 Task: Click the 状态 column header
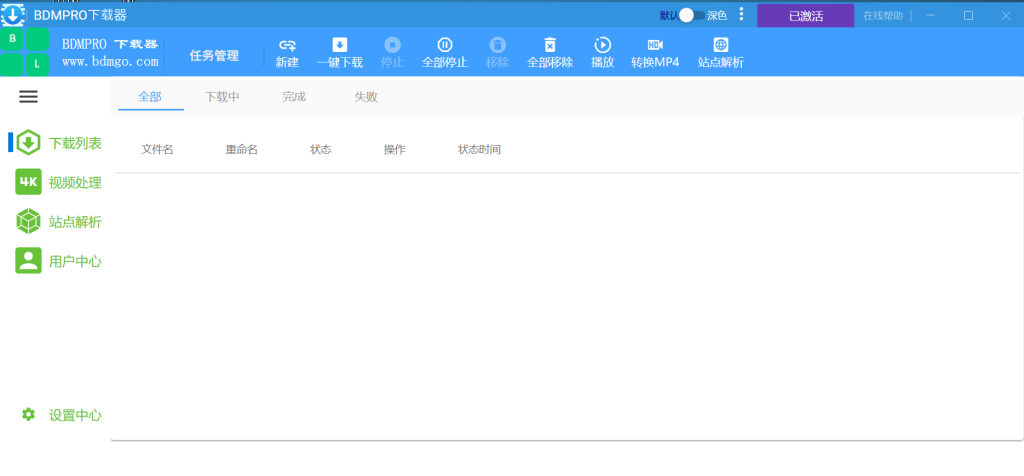coord(321,150)
